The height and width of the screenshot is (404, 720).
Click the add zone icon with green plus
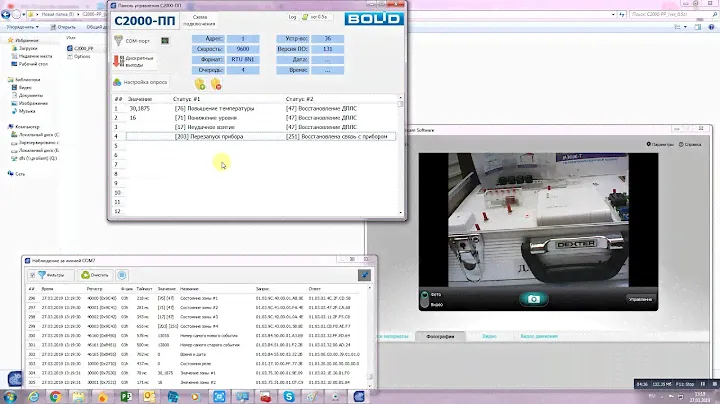(x=200, y=84)
